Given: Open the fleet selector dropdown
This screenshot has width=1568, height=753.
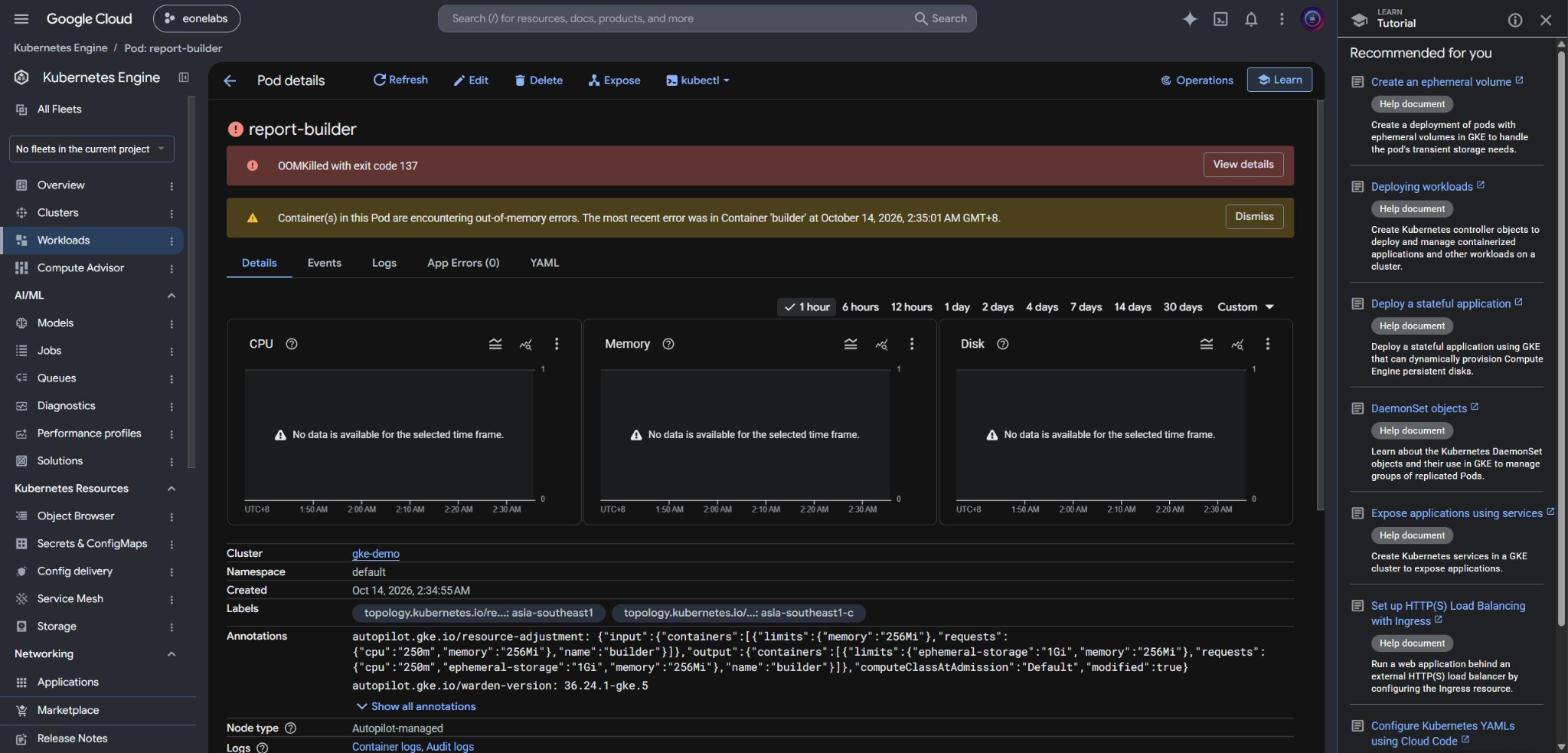Looking at the screenshot, I should (x=91, y=149).
